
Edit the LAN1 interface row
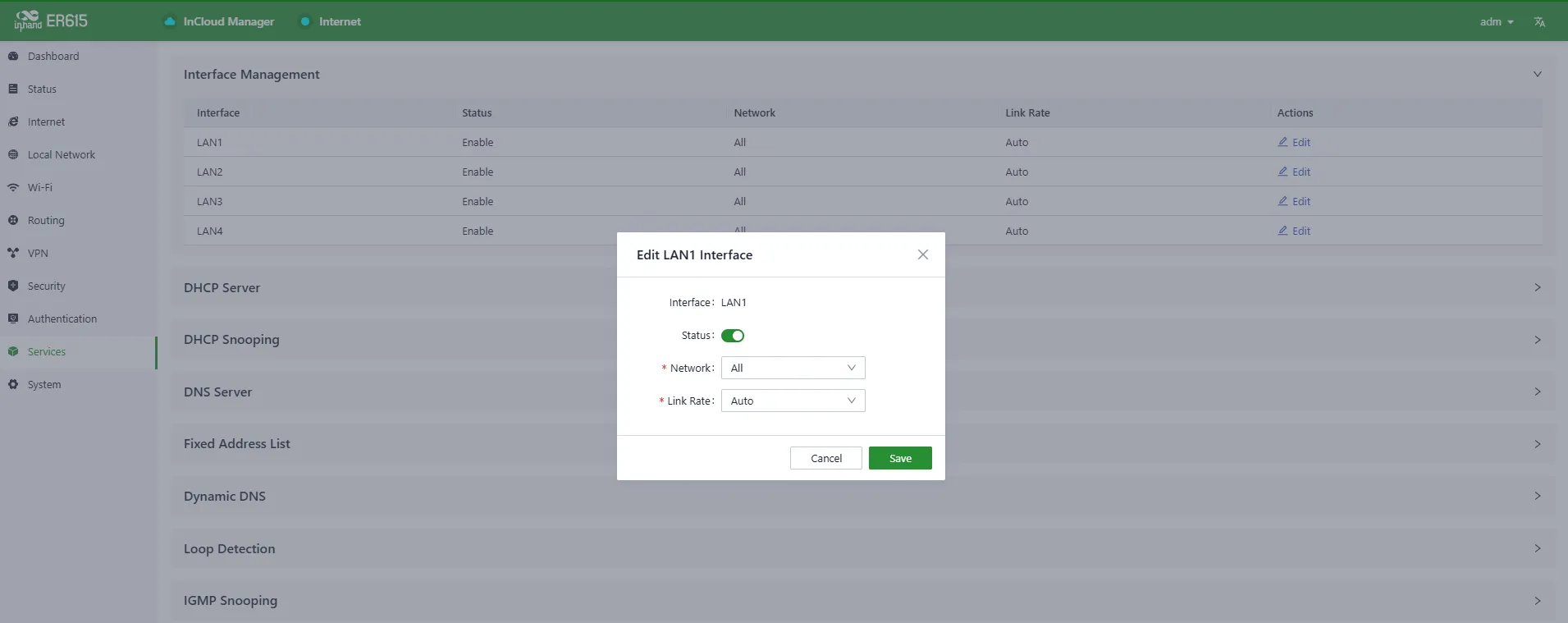[1294, 142]
